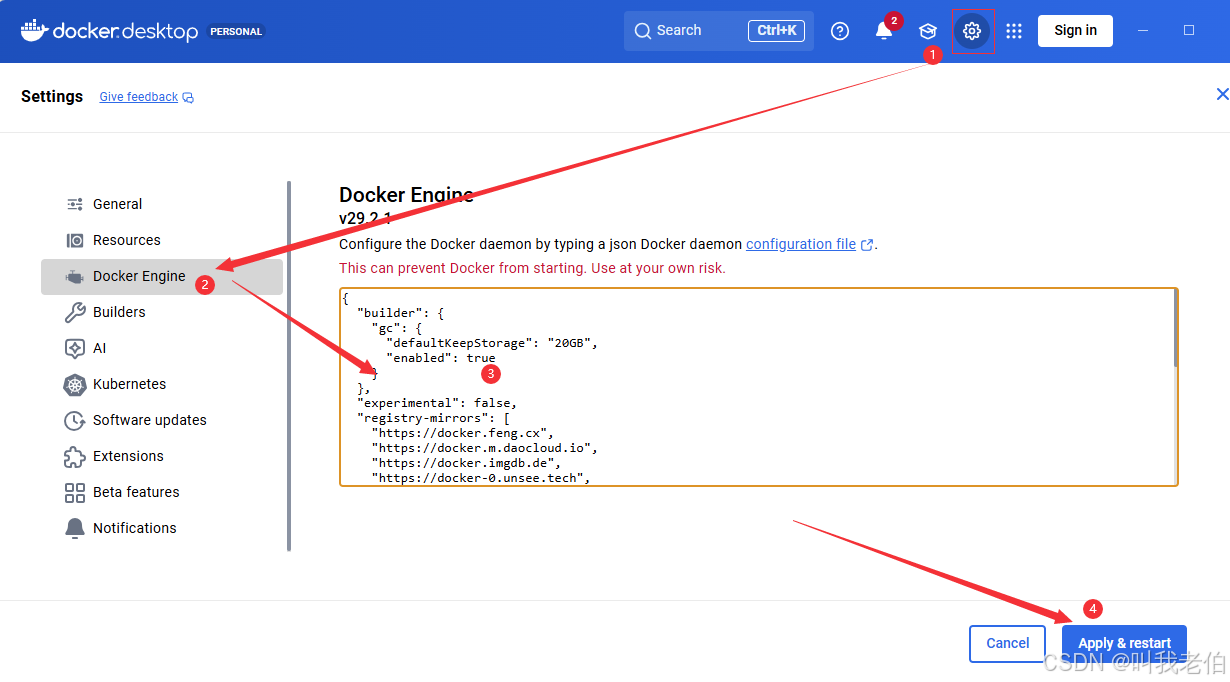This screenshot has width=1230, height=682.
Task: Open the Settings gear icon
Action: (x=972, y=31)
